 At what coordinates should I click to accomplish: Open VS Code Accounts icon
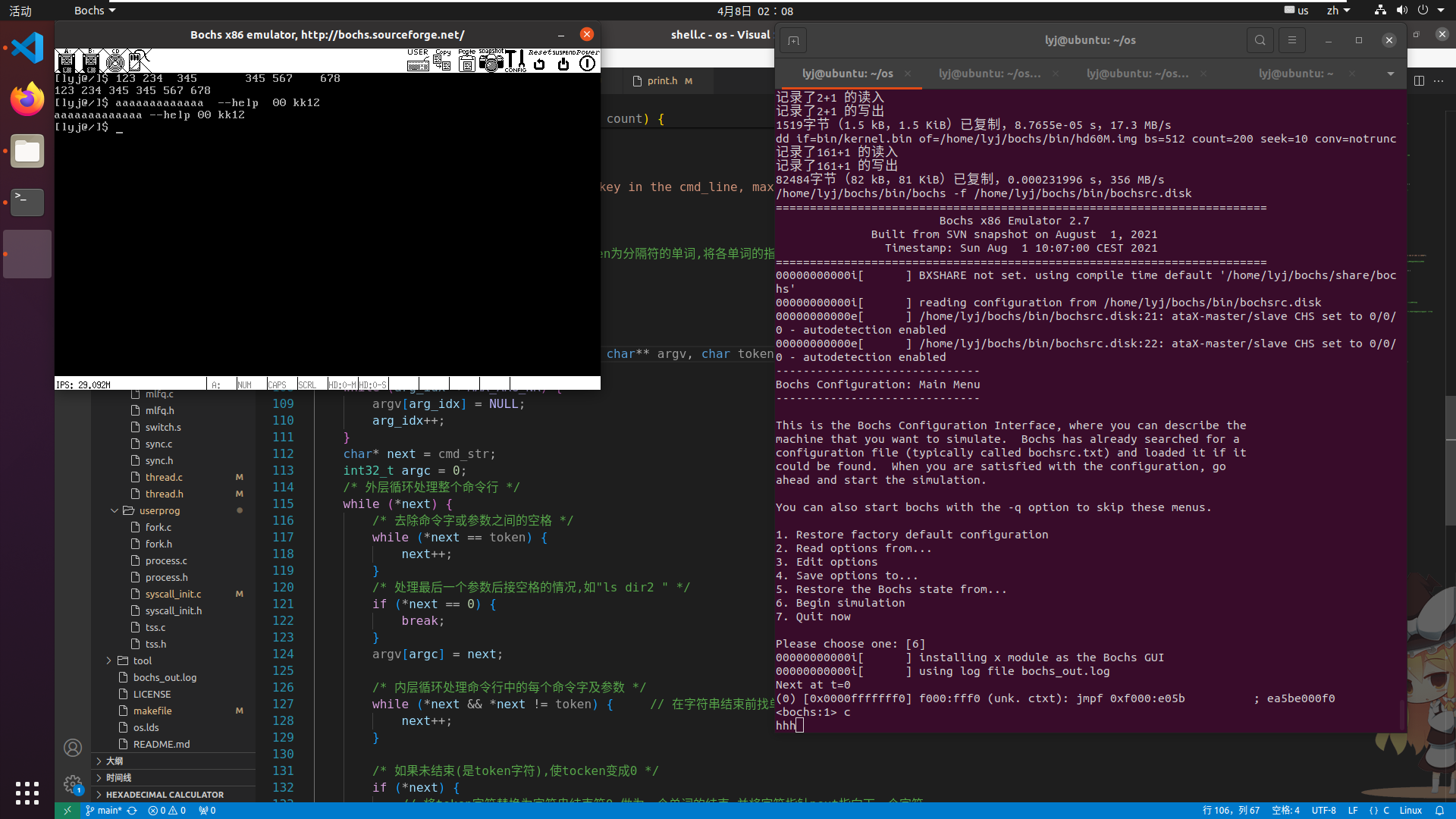[x=73, y=748]
